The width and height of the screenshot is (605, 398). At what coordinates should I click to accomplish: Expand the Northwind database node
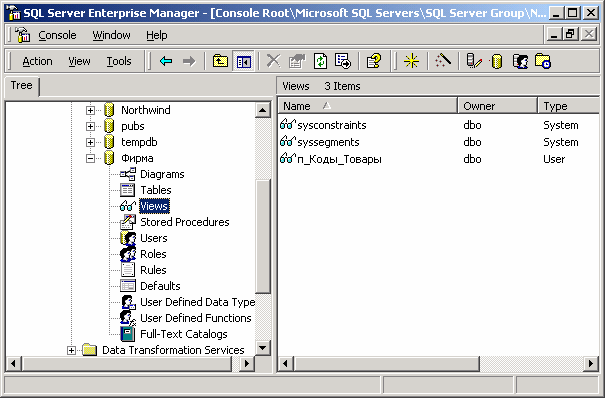click(x=90, y=110)
